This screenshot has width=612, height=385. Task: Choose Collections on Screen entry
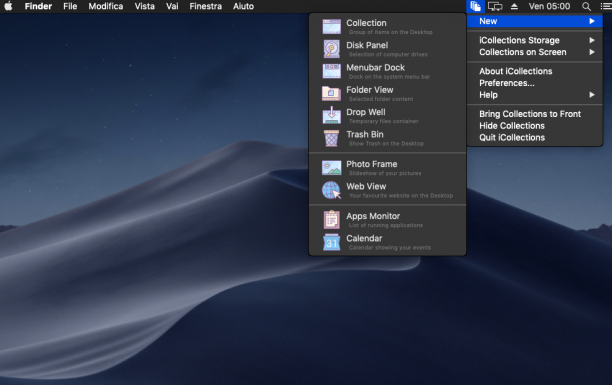tap(535, 52)
